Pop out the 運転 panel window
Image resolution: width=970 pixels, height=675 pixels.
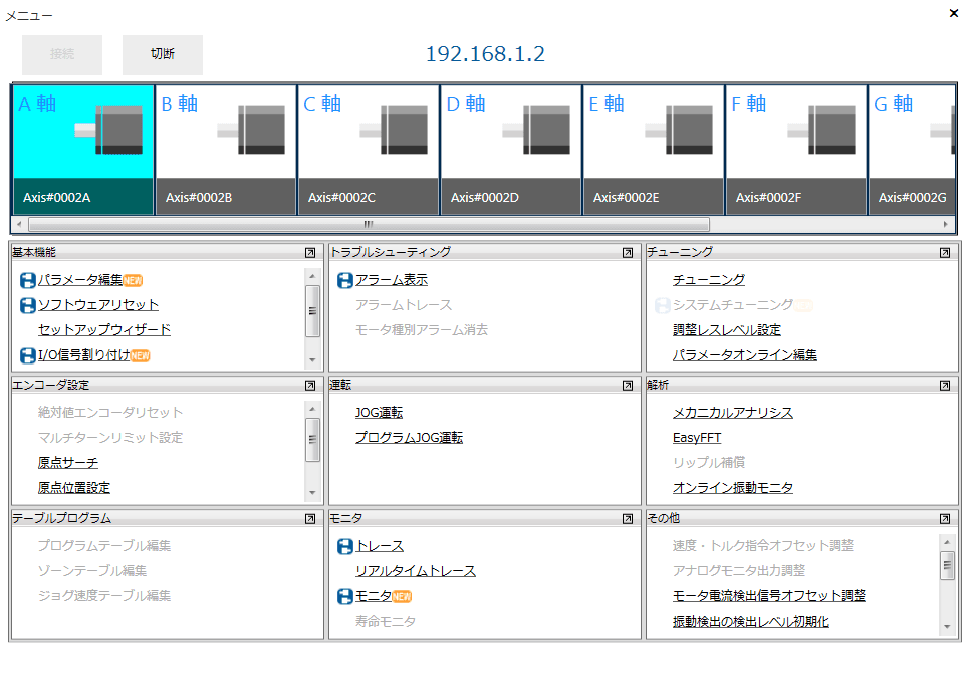point(628,385)
